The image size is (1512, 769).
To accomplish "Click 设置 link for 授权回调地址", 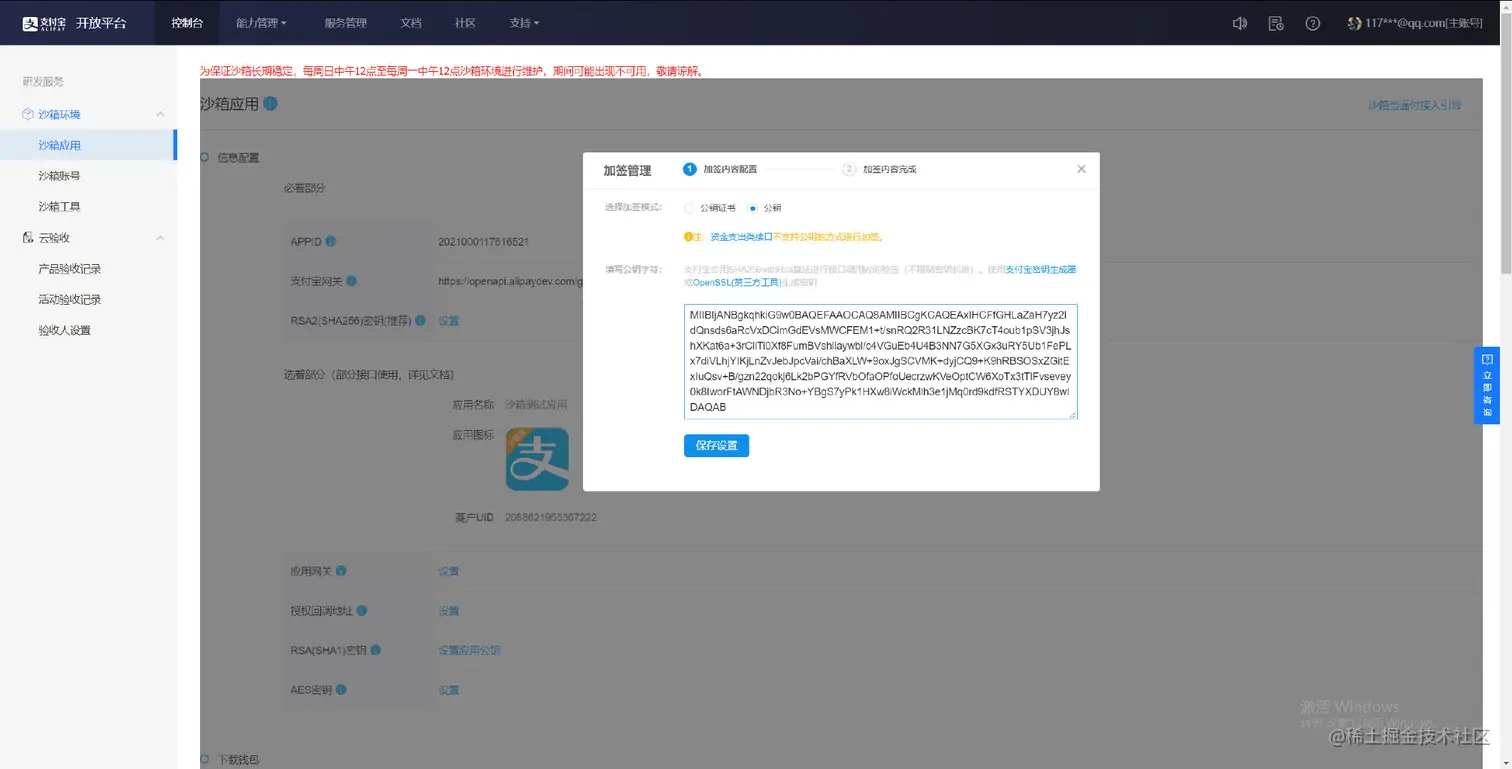I will pos(449,611).
